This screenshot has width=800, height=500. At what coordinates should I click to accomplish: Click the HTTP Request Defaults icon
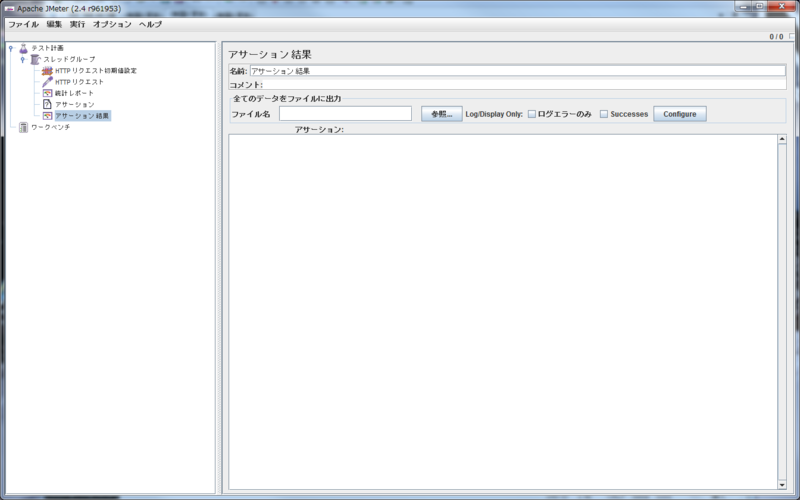pos(47,71)
